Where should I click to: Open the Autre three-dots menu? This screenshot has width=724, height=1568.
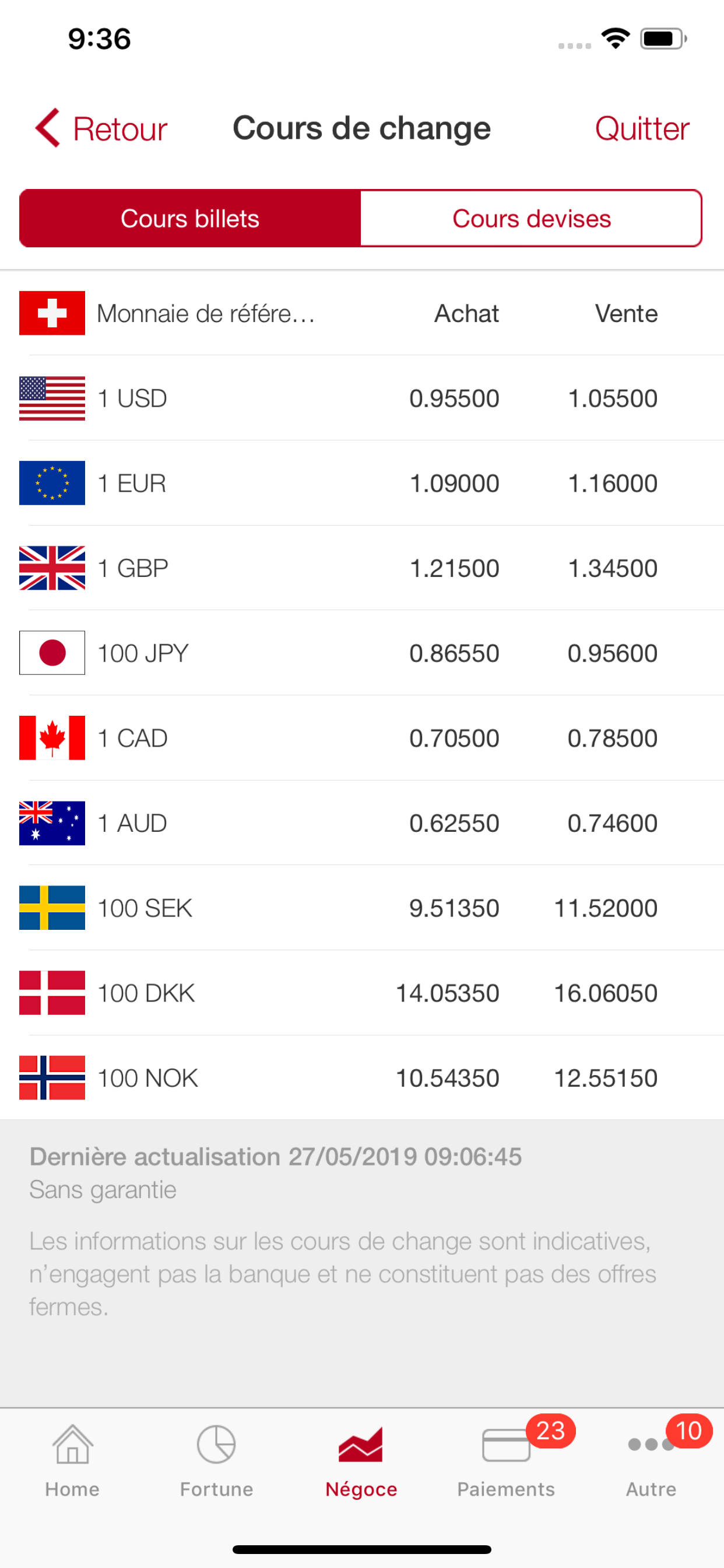pos(651,1445)
